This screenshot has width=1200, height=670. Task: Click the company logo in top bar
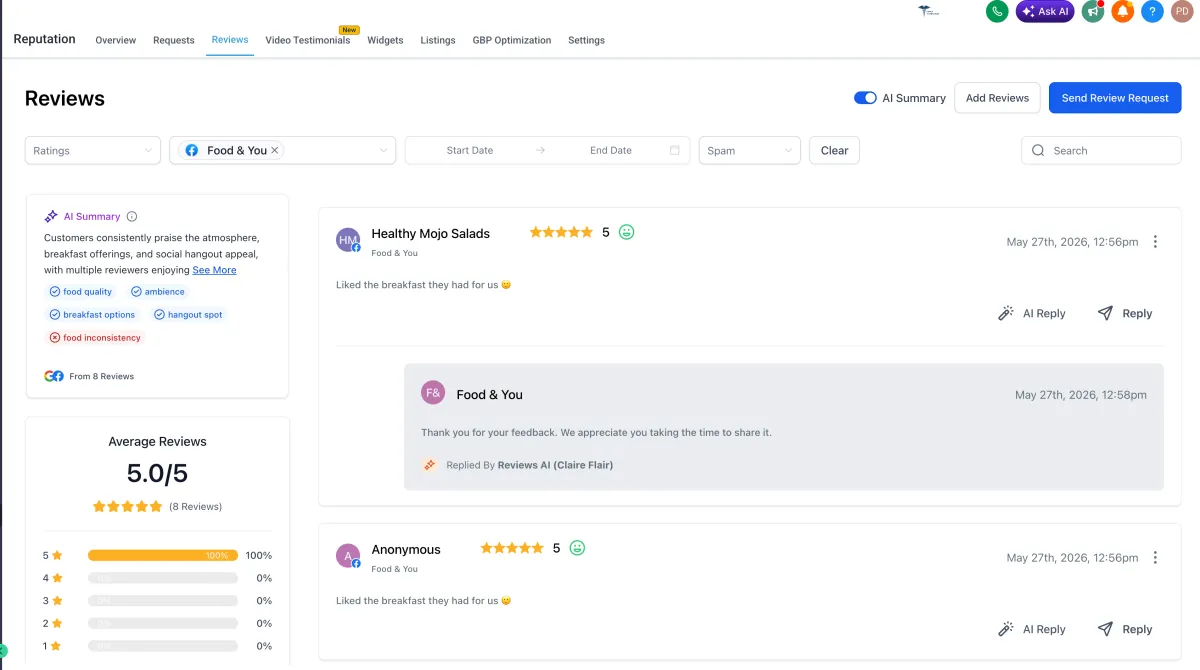click(930, 11)
